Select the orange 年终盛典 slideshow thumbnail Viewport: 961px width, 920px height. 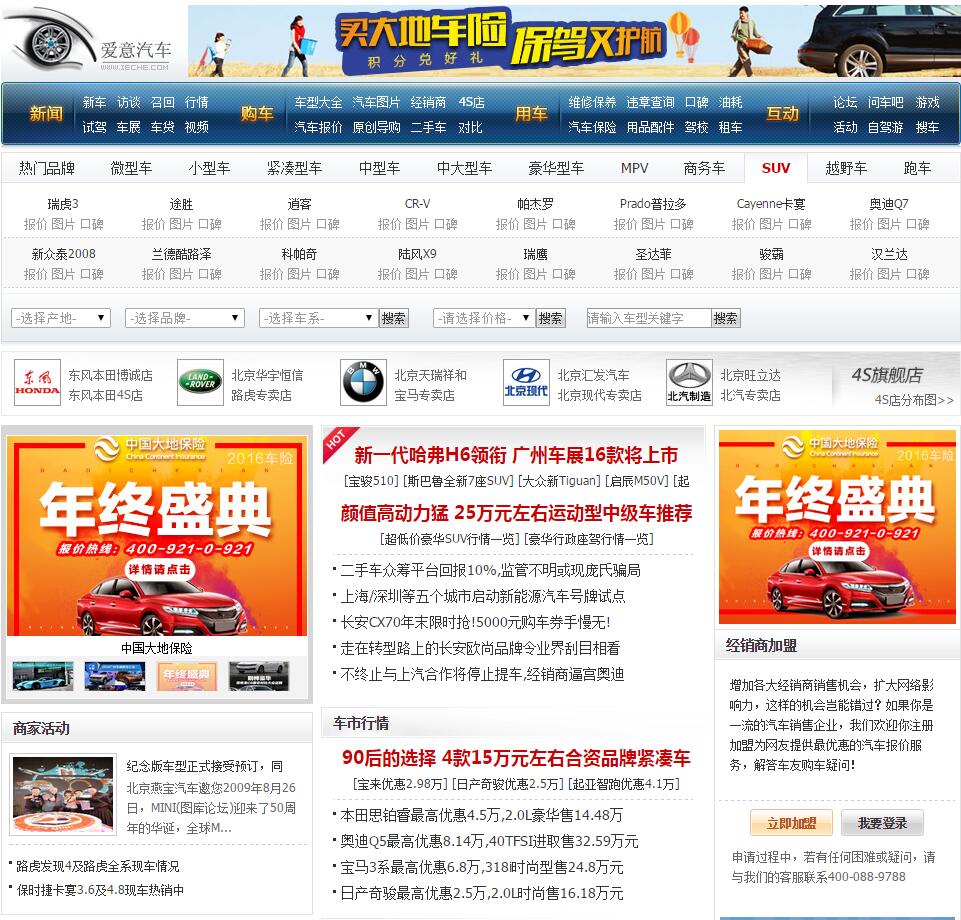click(187, 676)
